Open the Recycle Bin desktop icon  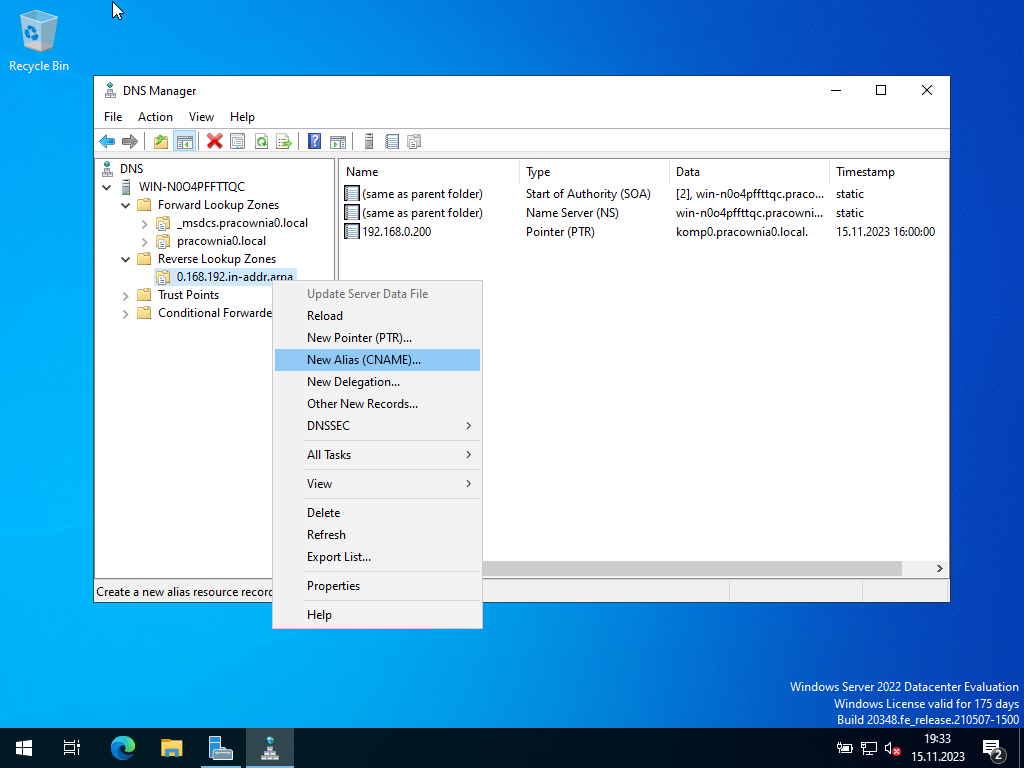click(x=39, y=40)
